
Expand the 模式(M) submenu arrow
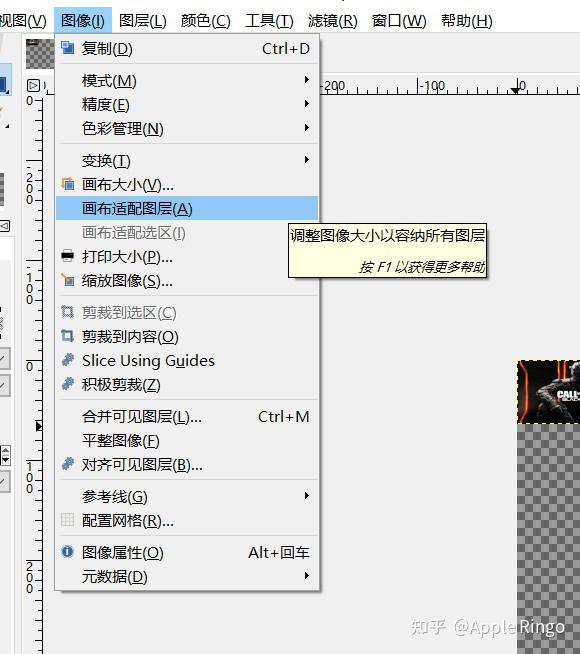(x=307, y=80)
